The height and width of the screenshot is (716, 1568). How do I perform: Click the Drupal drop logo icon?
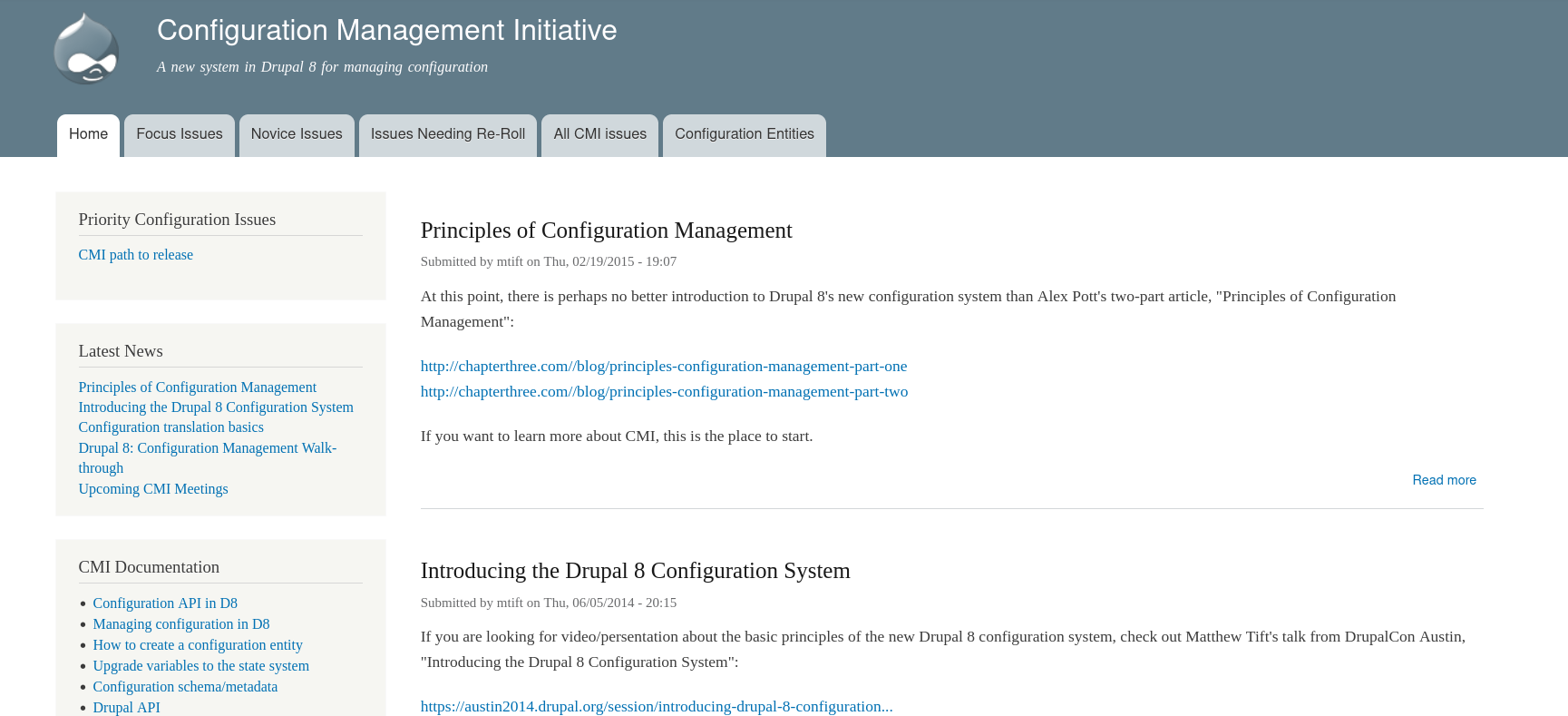click(86, 49)
